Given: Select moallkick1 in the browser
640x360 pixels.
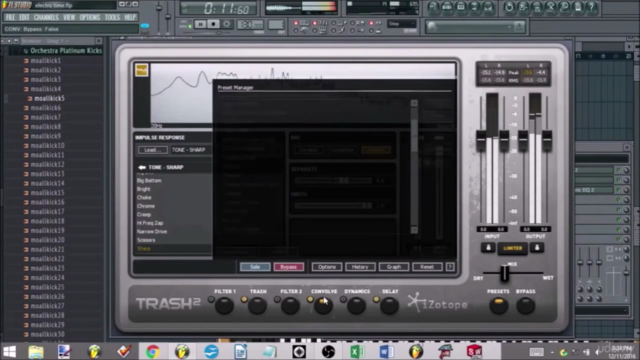Looking at the screenshot, I should [x=46, y=60].
